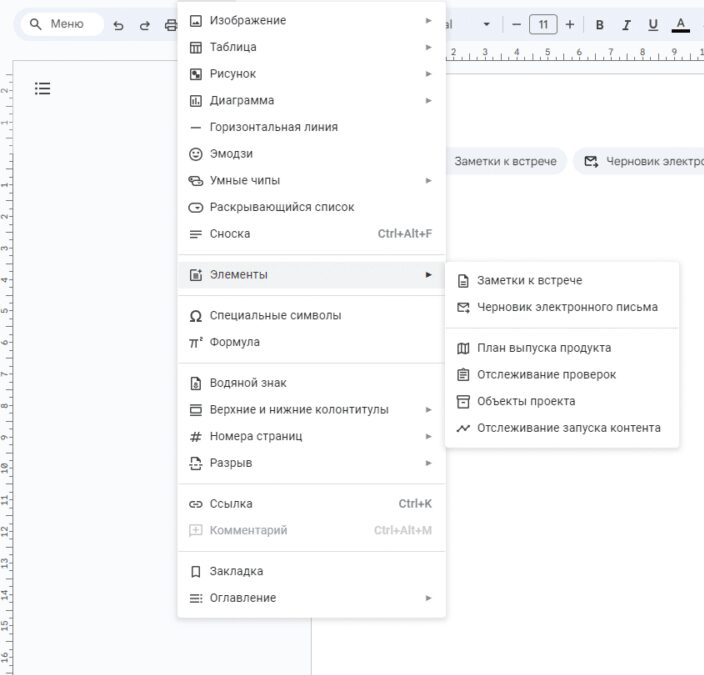Toggle Bold formatting
The image size is (704, 675).
coord(600,25)
